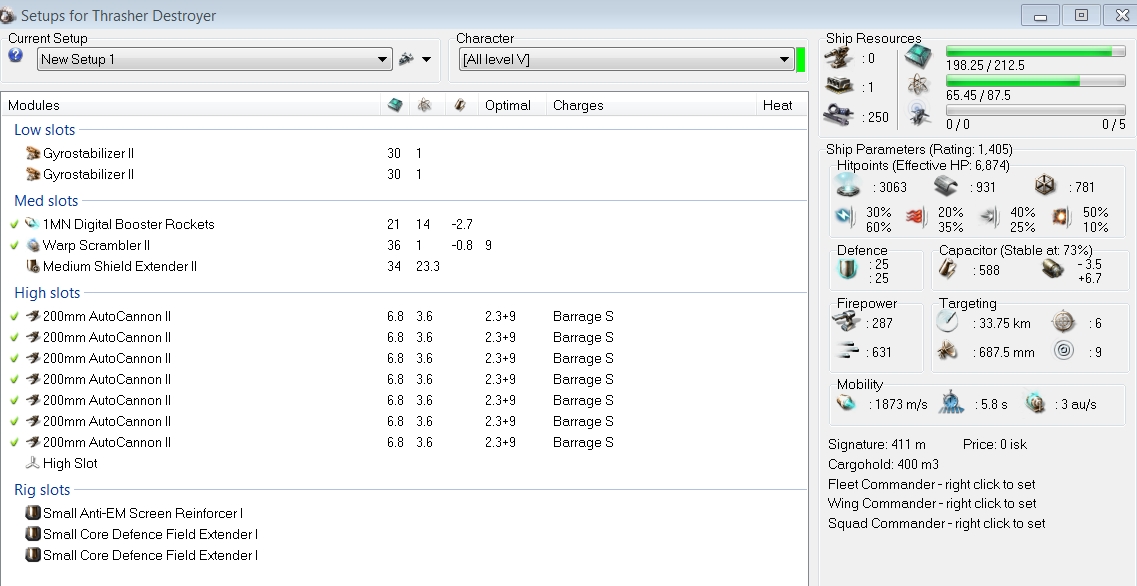Screen dimensions: 1137x586
Task: Toggle second 200mm AutoCannon II checkmark
Action: tap(14, 337)
